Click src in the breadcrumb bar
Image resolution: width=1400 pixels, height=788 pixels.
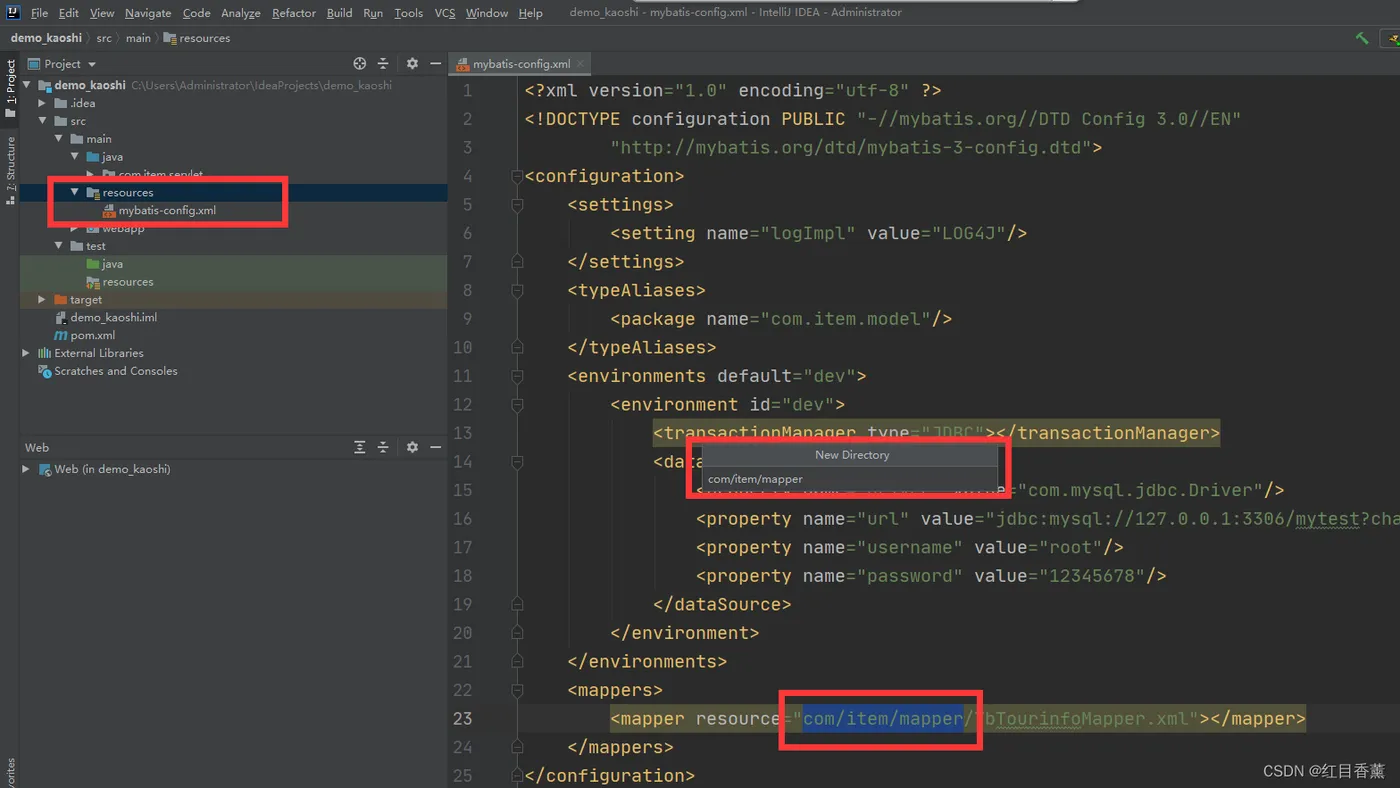coord(104,38)
